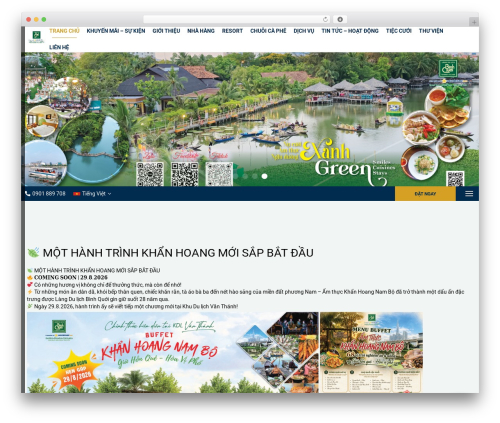The width and height of the screenshot is (500, 423).
Task: Click the paragraph starting Từ những món ăn dân dã
Action: pyautogui.click(x=245, y=295)
